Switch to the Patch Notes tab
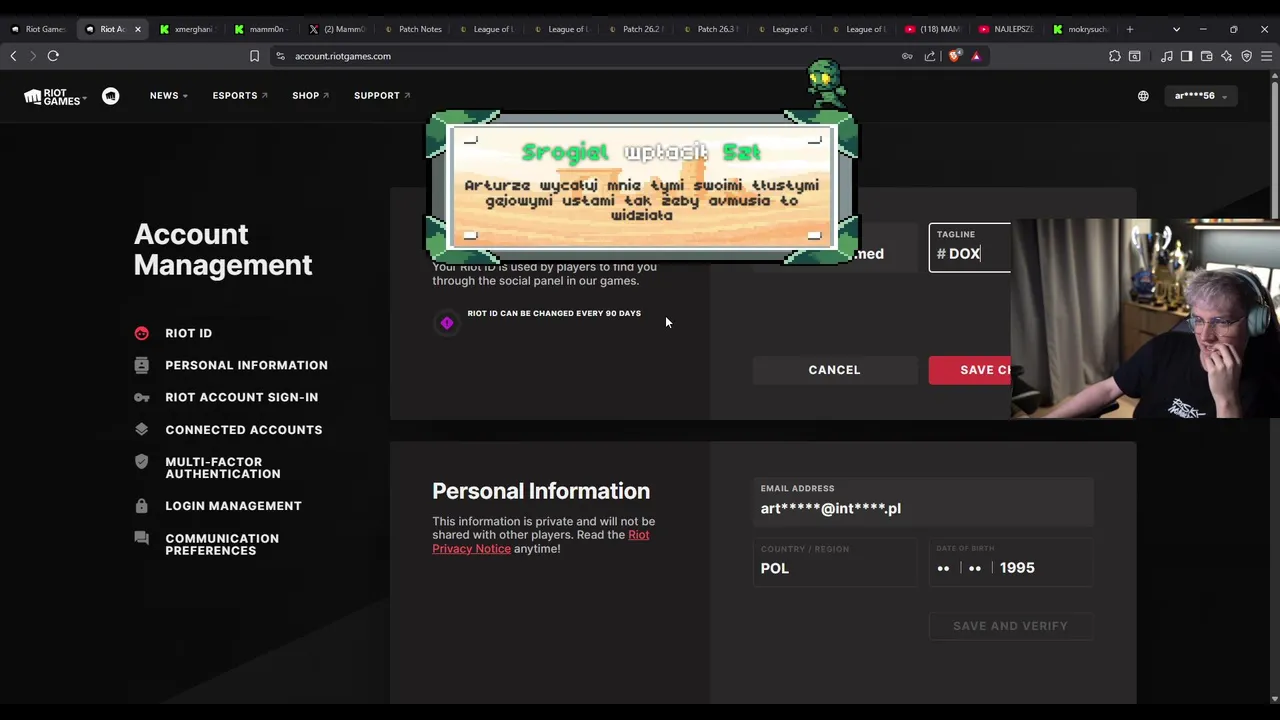This screenshot has width=1280, height=720. (413, 29)
